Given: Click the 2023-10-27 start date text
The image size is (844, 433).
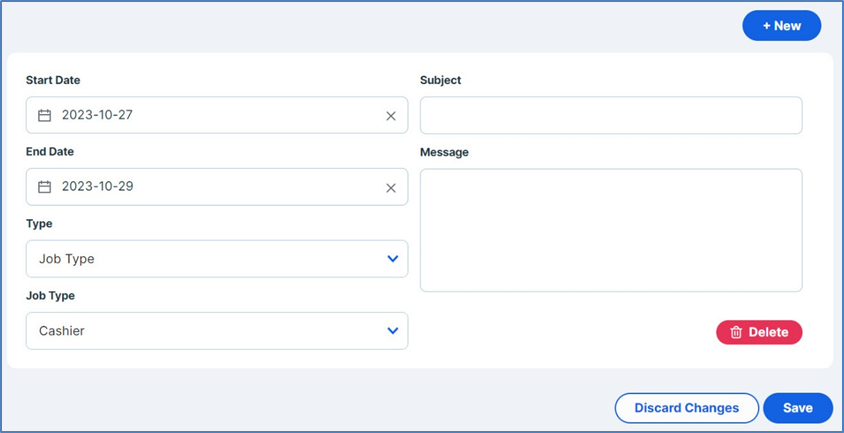Looking at the screenshot, I should tap(97, 115).
